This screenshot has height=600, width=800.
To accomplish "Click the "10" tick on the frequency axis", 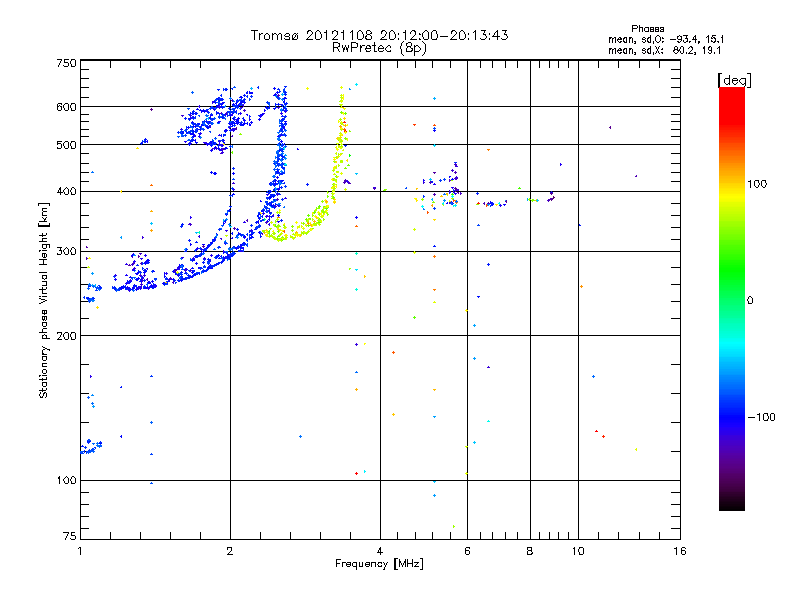I will click(578, 551).
